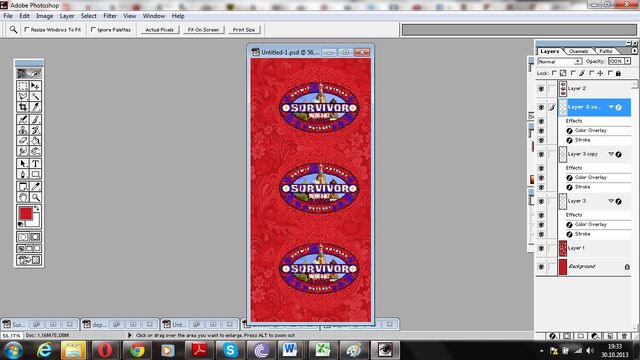640x360 pixels.
Task: Select the Type tool
Action: 36,164
